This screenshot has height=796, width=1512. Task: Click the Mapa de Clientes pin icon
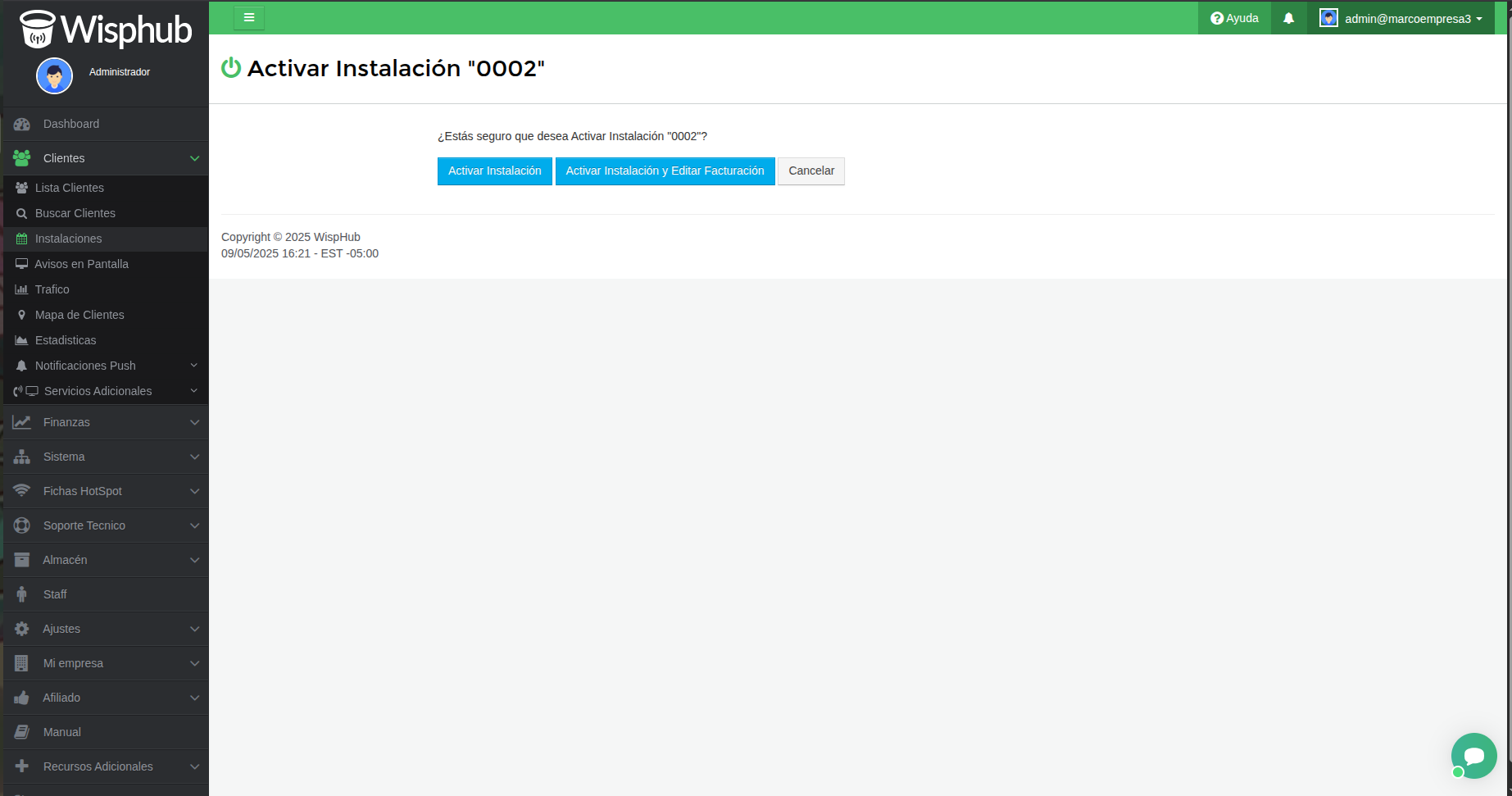[22, 315]
